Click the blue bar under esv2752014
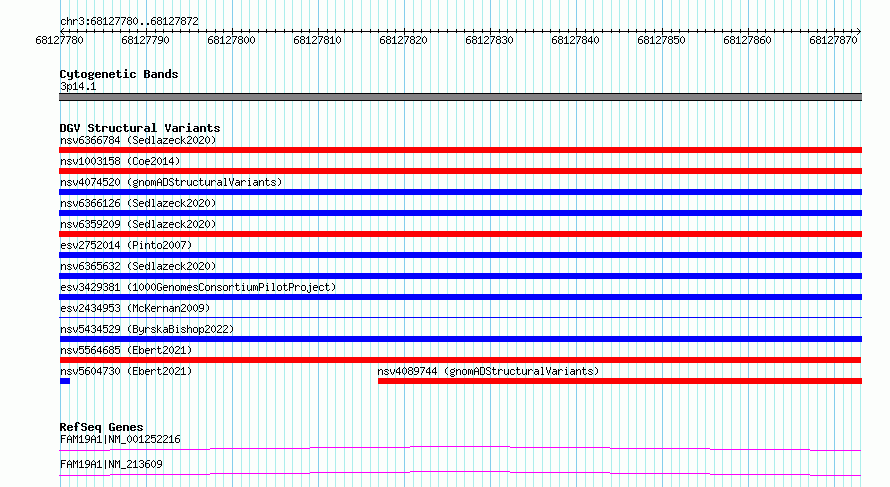Screen dimensions: 890x487 (x=460, y=255)
